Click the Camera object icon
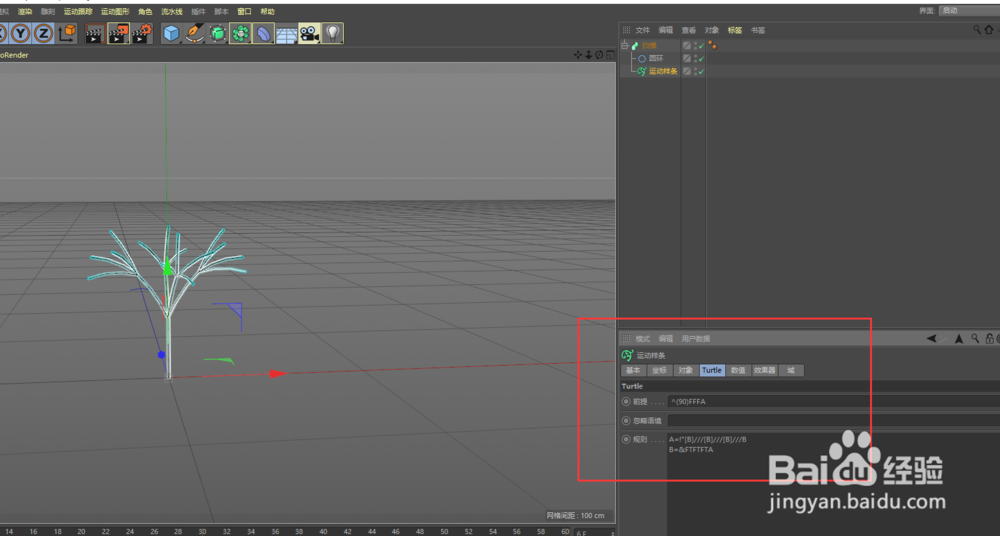Screen dimensions: 1000x536 point(309,33)
